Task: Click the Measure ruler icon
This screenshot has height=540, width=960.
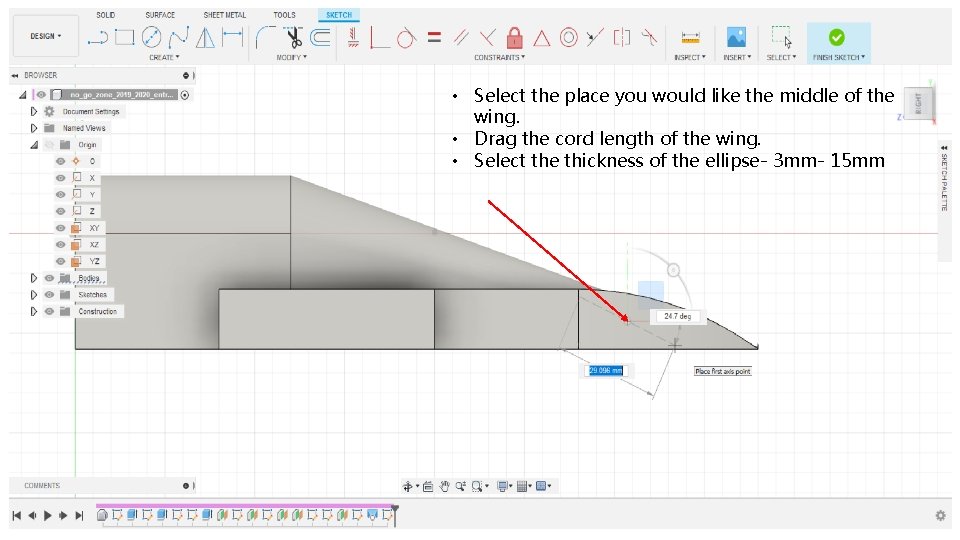Action: (690, 38)
